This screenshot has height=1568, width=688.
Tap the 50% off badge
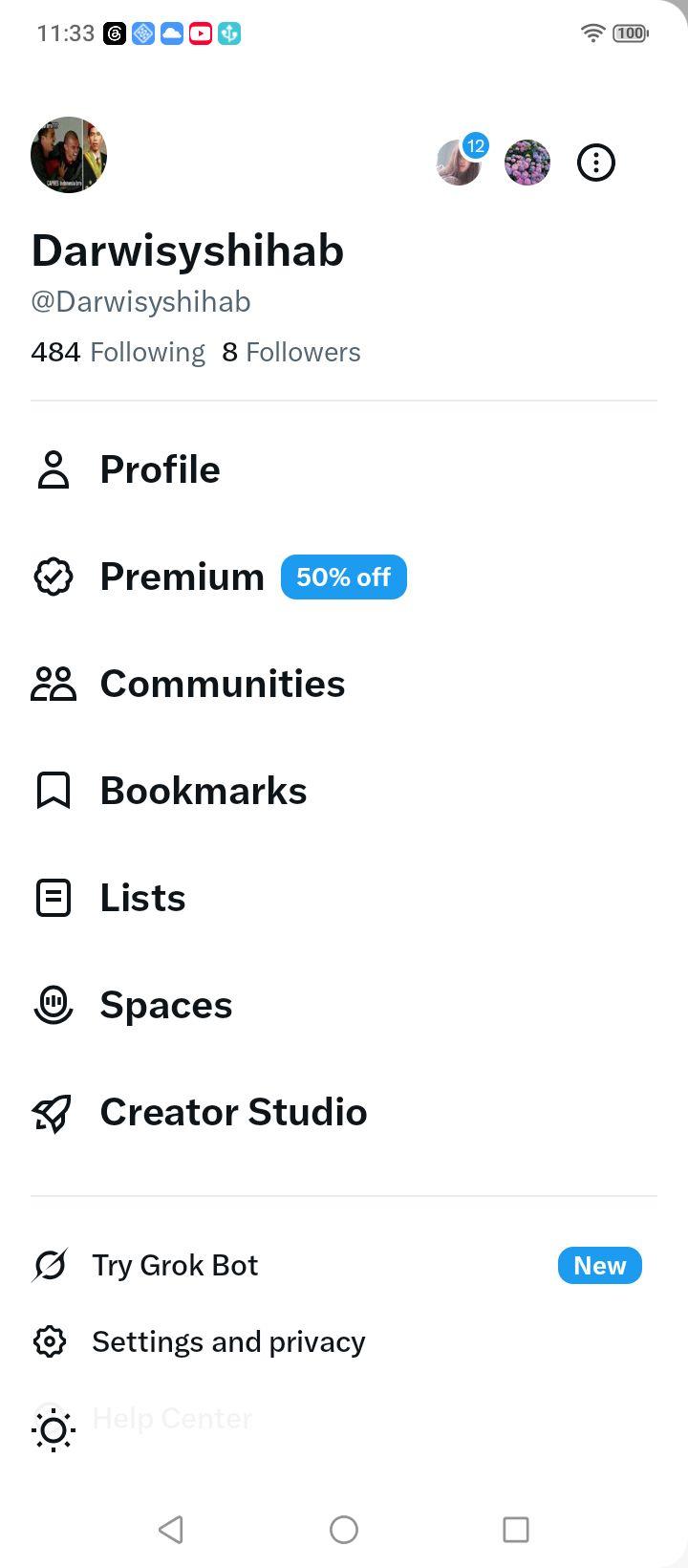[344, 577]
